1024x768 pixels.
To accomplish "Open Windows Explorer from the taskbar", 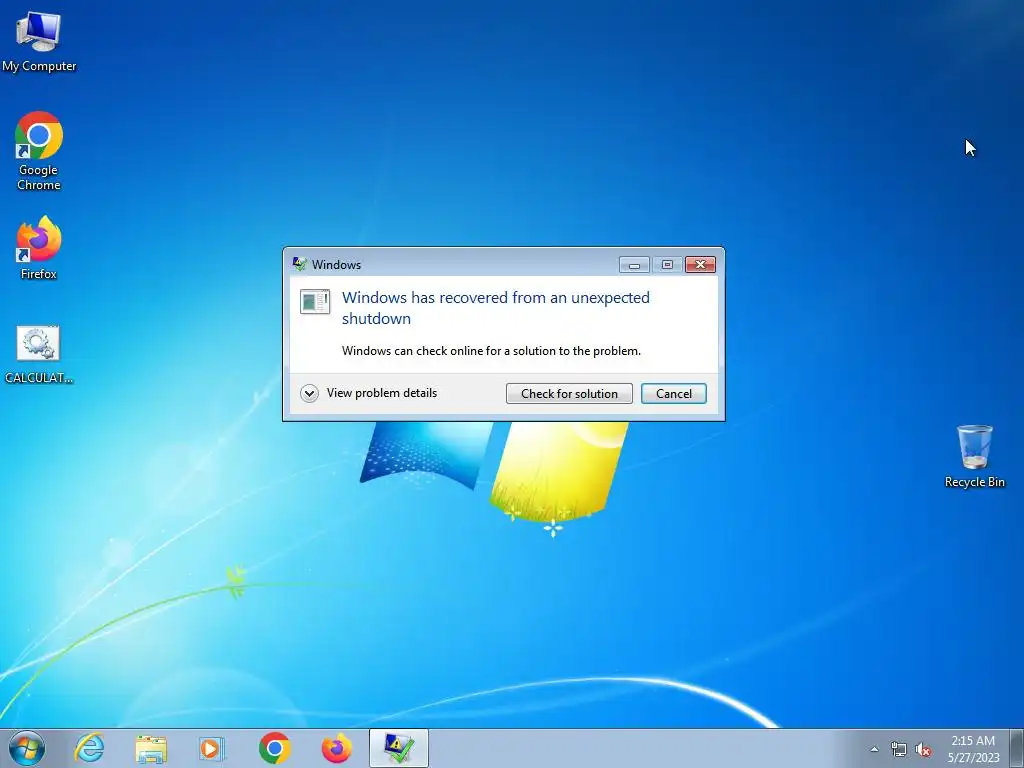I will (x=151, y=748).
